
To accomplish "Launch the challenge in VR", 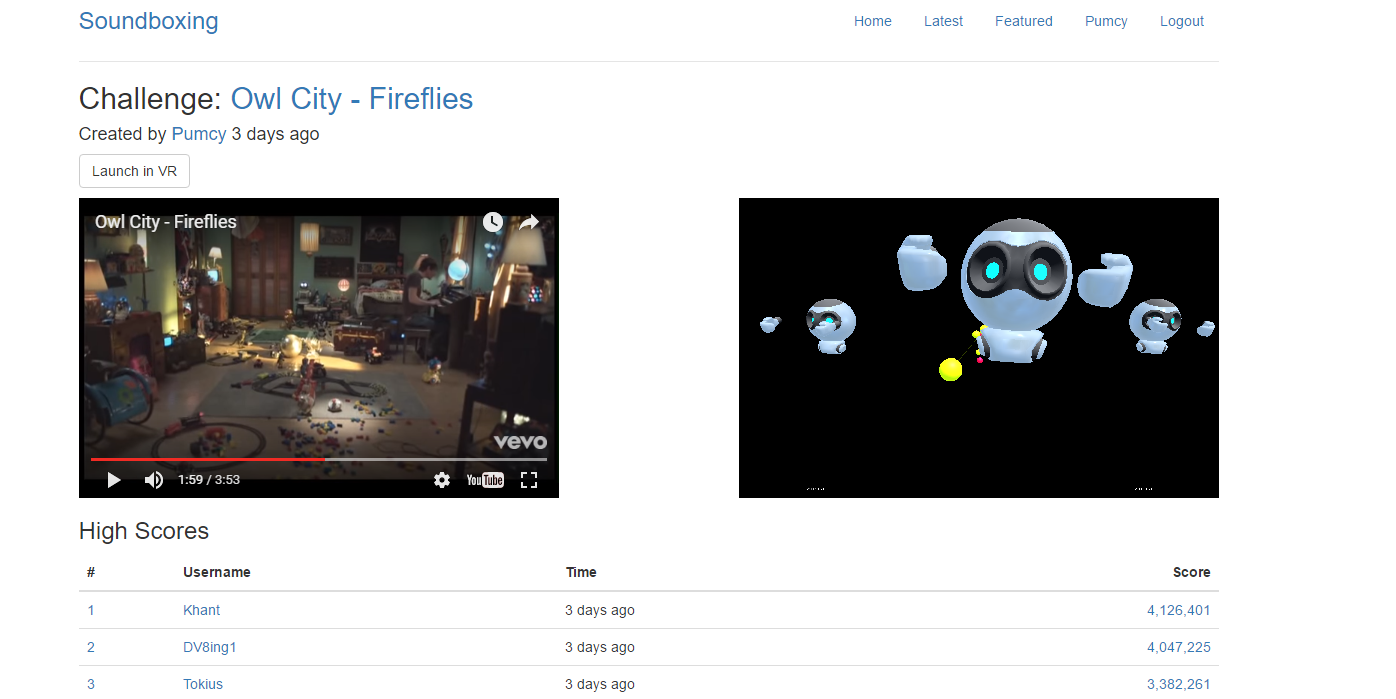I will 134,171.
